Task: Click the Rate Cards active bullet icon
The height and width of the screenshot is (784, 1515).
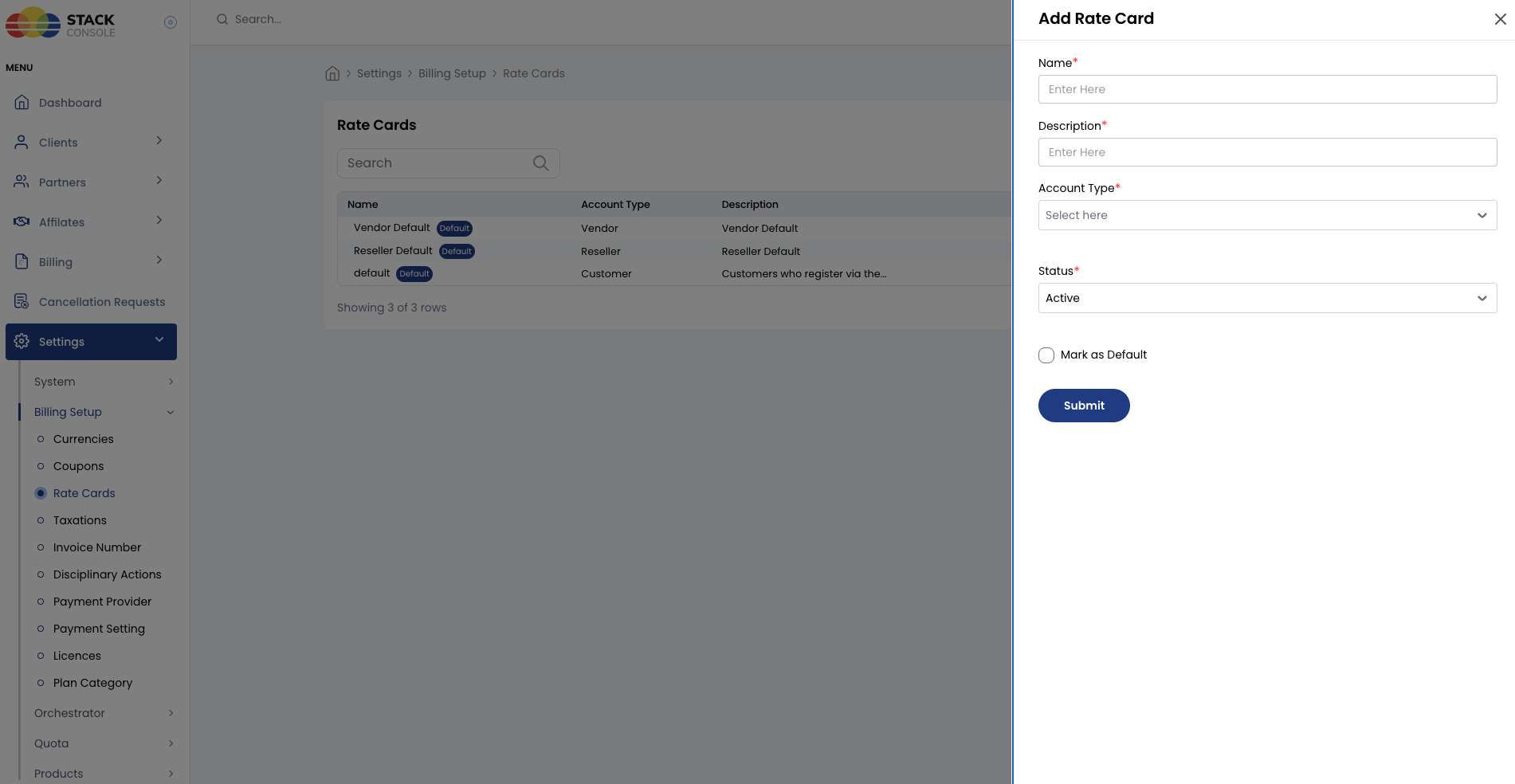Action: pos(41,493)
